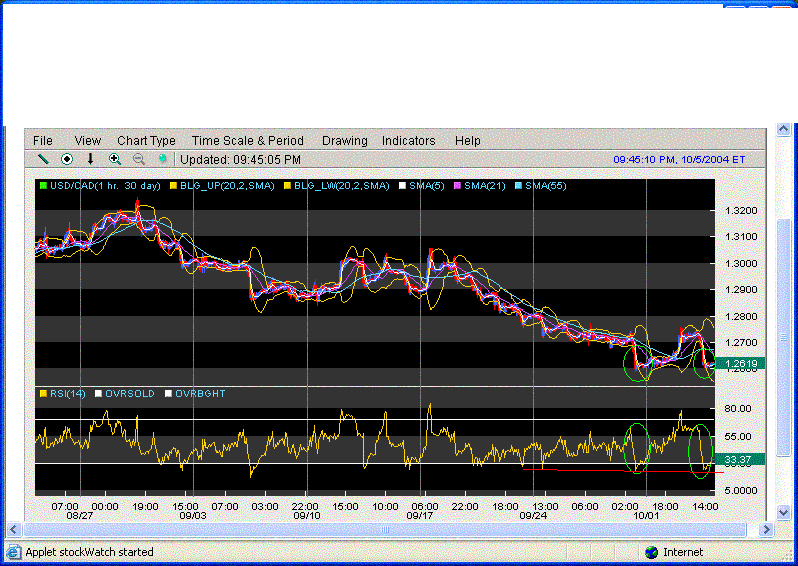Screen dimensions: 798x566
Task: Click the yellow RSI(14) legend swatch
Action: click(x=43, y=394)
